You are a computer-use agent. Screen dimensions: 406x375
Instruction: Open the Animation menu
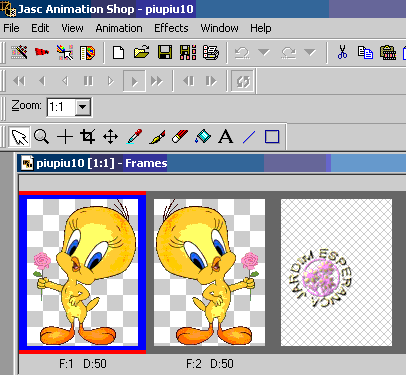pyautogui.click(x=119, y=28)
